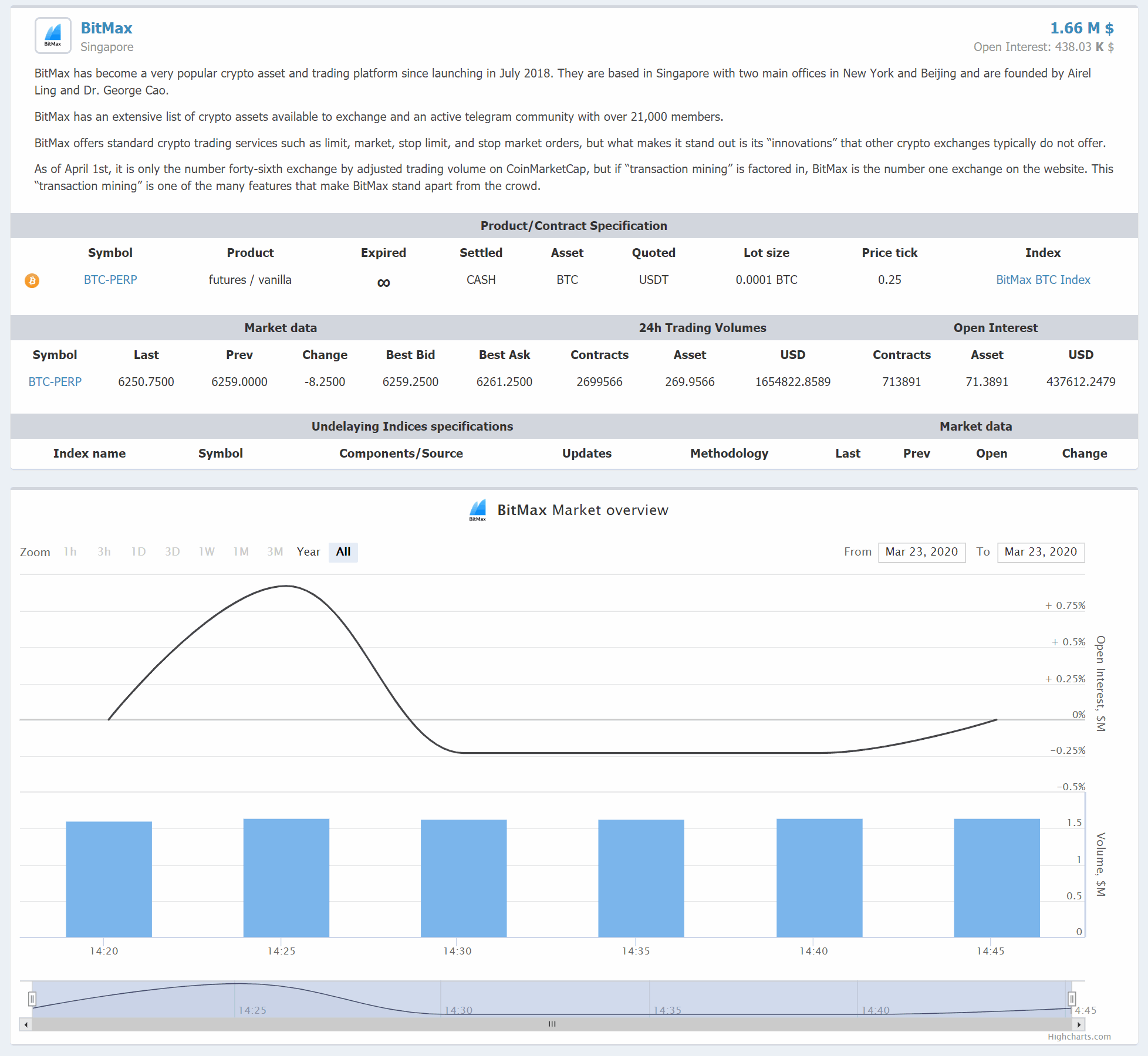1148x1056 pixels.
Task: Click the open interest USD value 437612.2479
Action: pos(1081,382)
